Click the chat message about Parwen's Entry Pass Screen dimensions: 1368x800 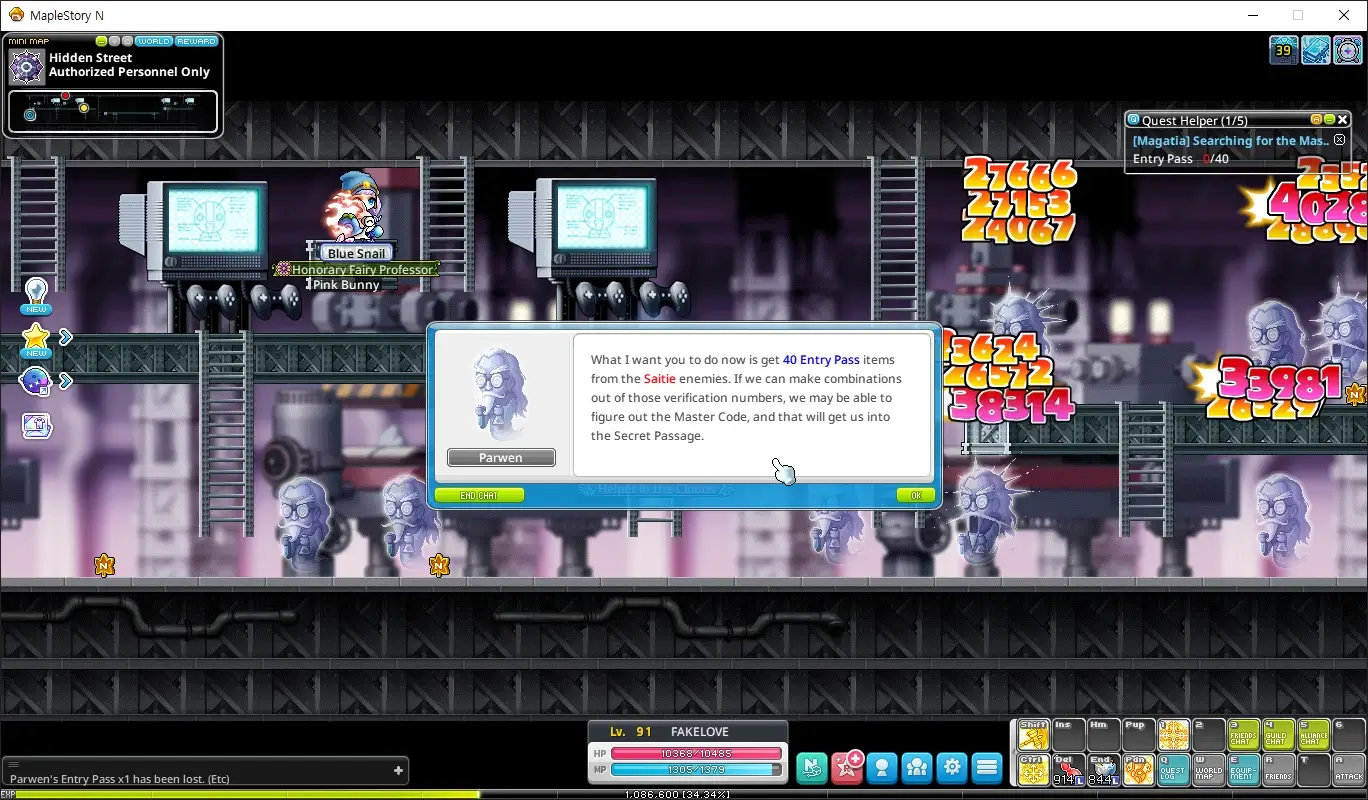[120, 779]
